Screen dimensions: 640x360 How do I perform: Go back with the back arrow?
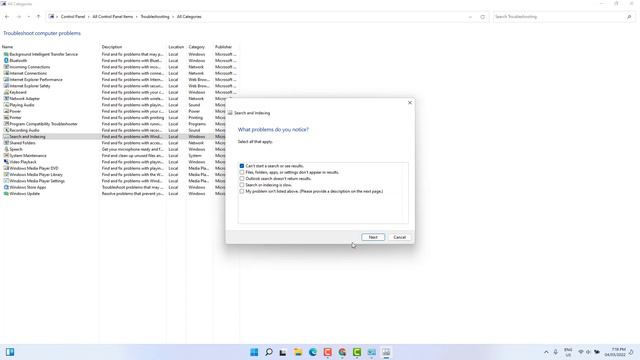(x=7, y=17)
